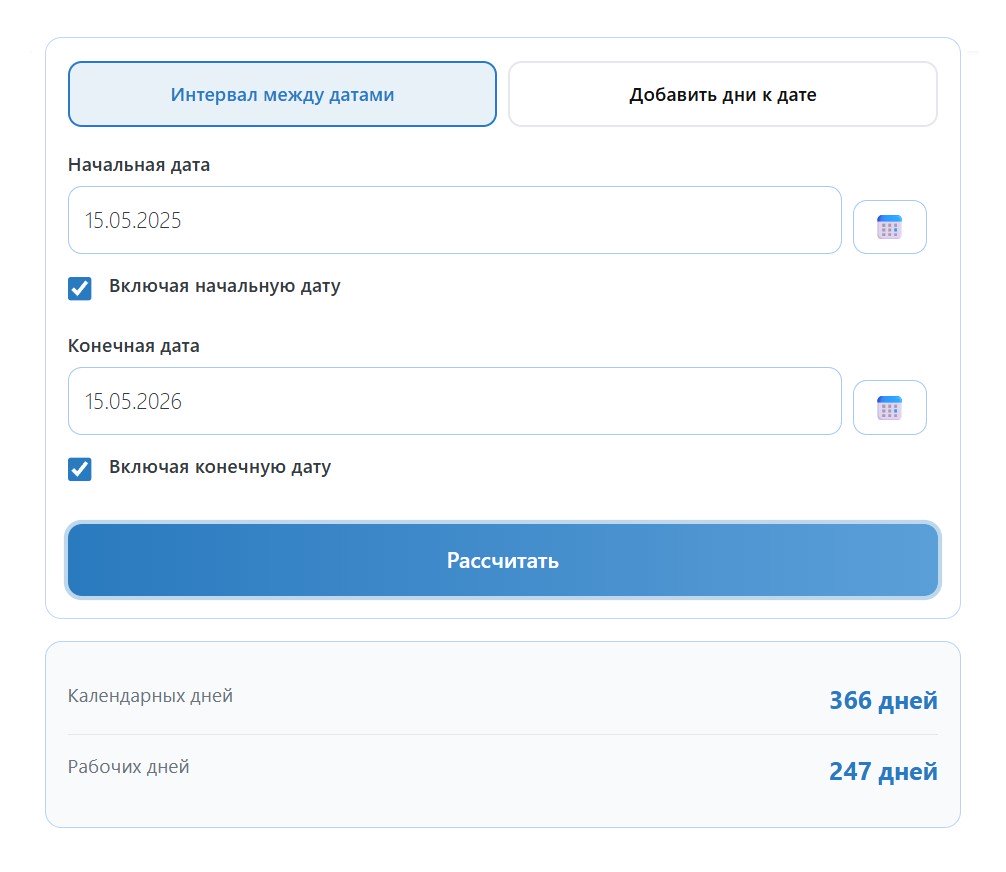Toggle the Включая начальную дату checkbox

80,288
